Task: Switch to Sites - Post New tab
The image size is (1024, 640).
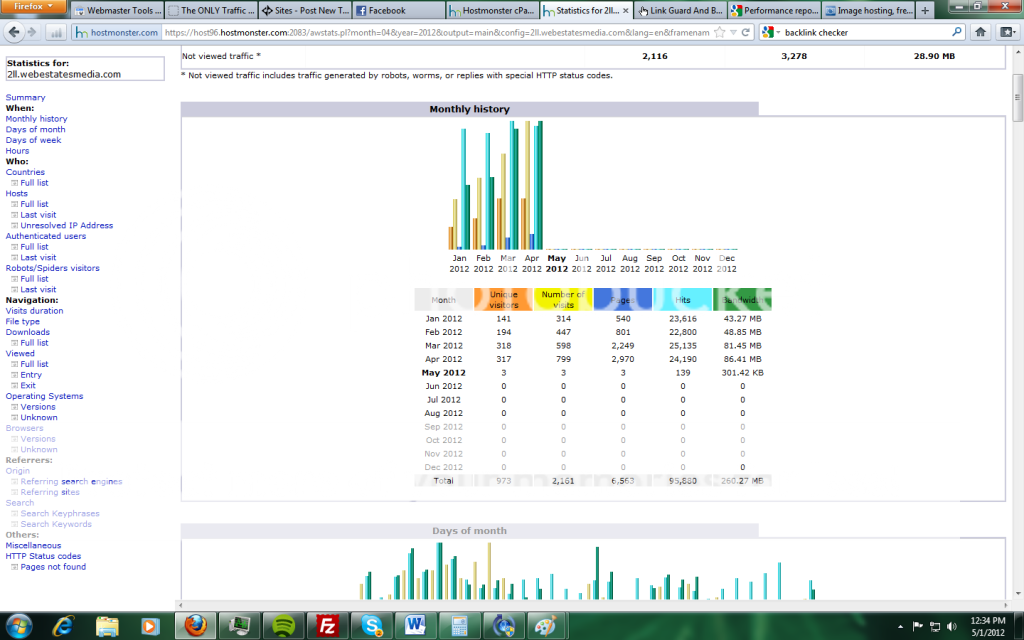Action: click(305, 10)
